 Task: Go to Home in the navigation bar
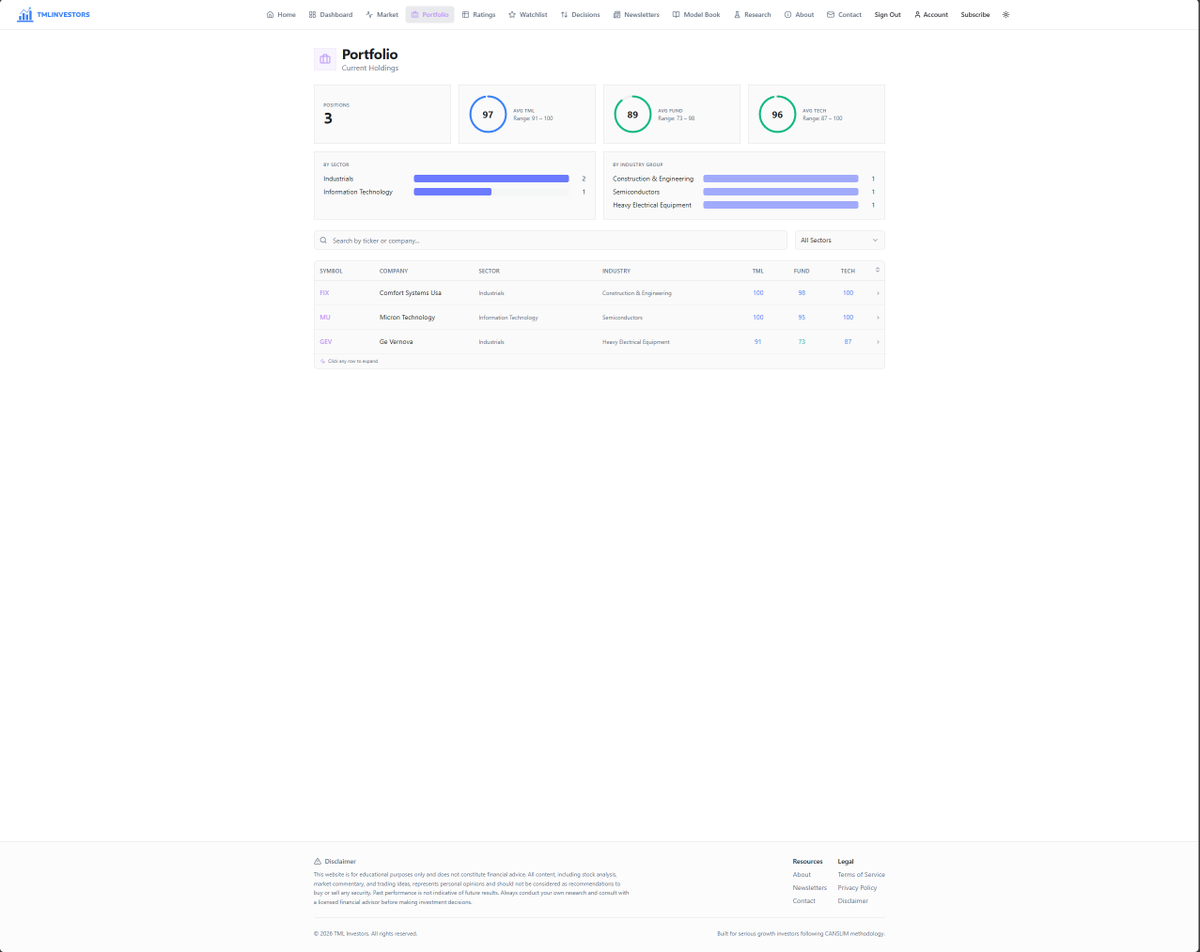pos(281,15)
